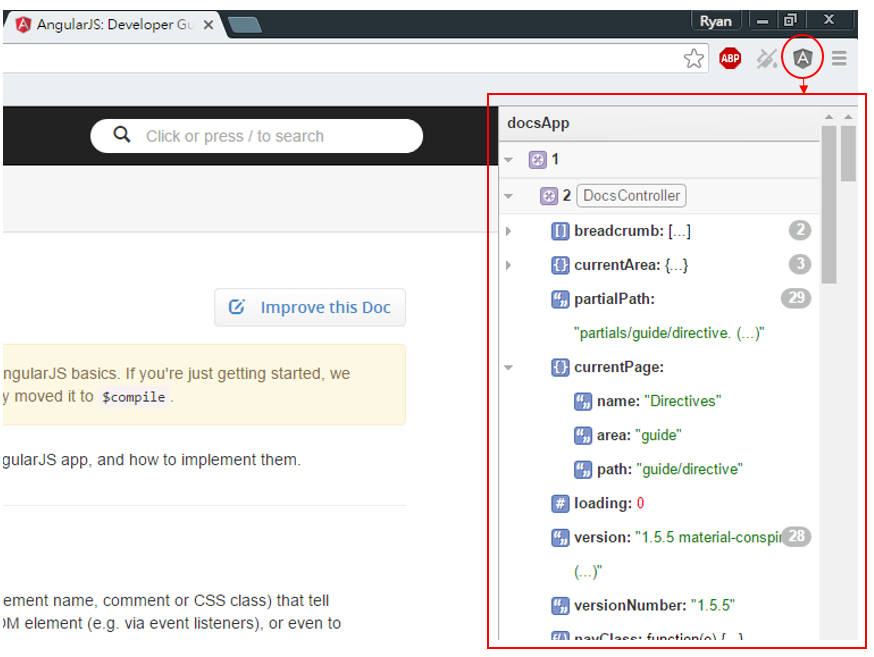Click the version "1.5.5 material-conspi" value
This screenshot has width=874, height=657.
point(708,538)
